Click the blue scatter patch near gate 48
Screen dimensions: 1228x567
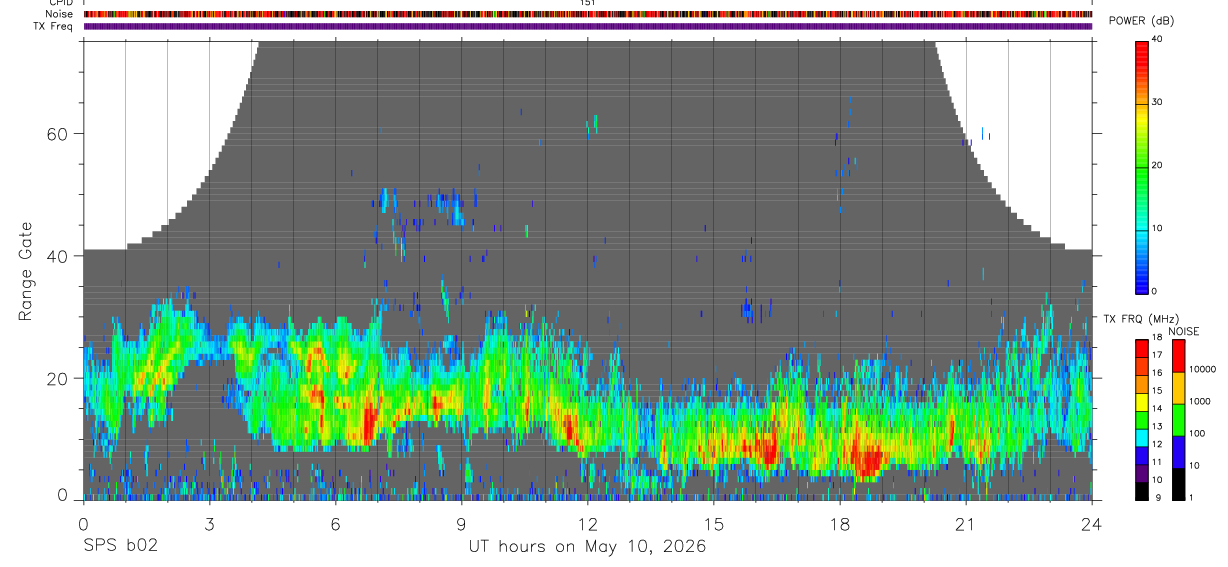click(x=455, y=208)
